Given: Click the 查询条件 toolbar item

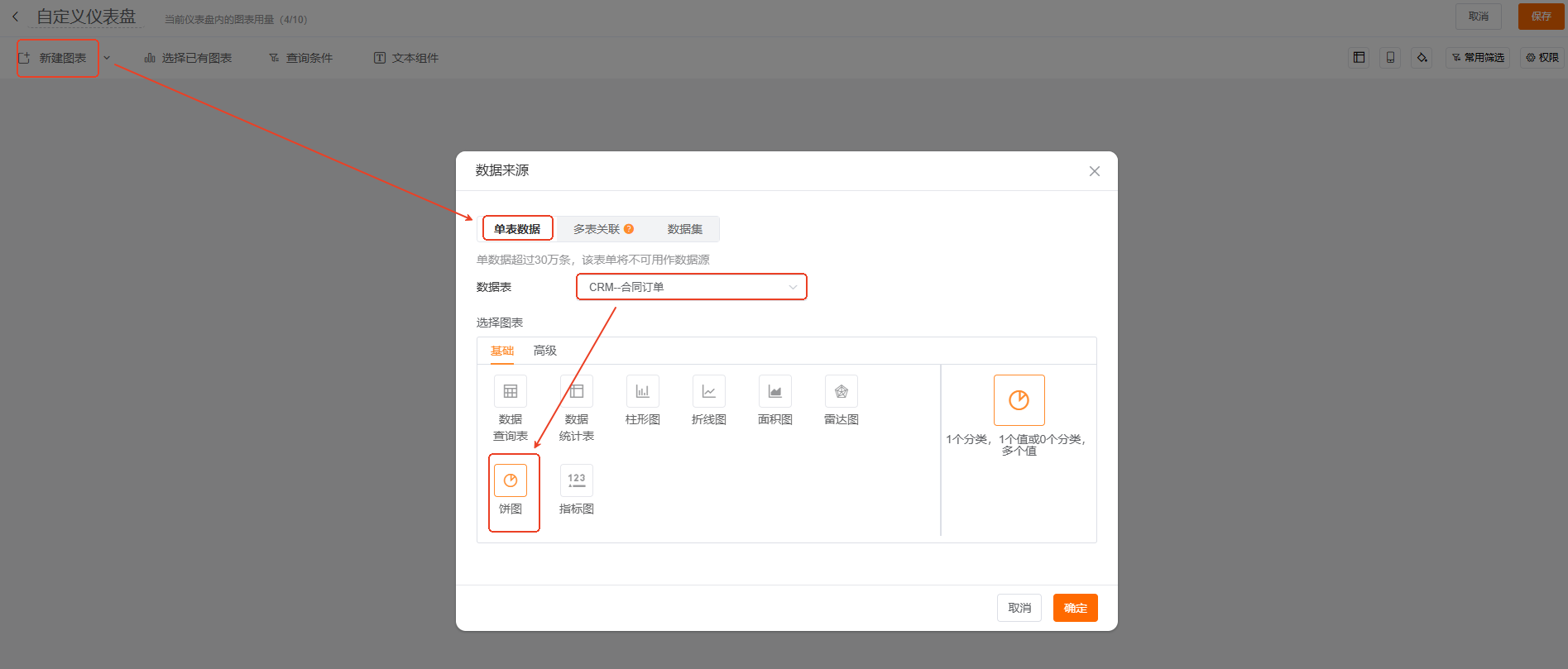Looking at the screenshot, I should point(301,58).
